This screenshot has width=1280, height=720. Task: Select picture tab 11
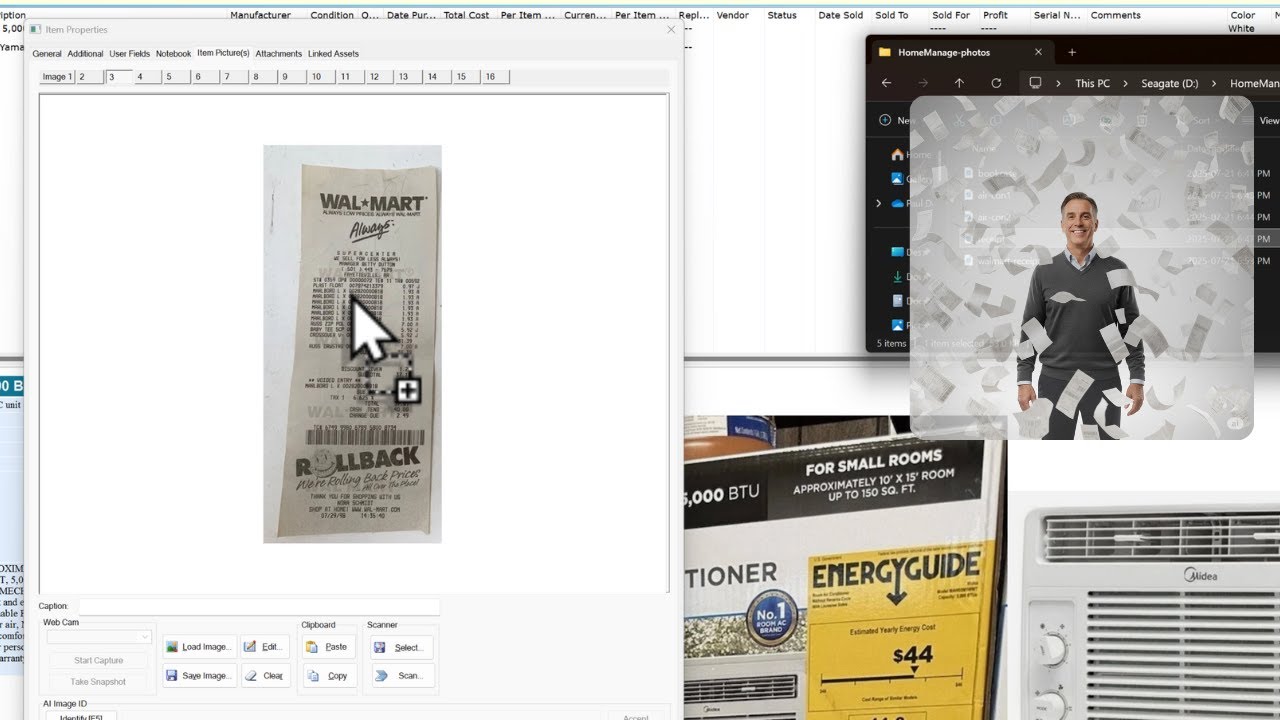click(351, 77)
